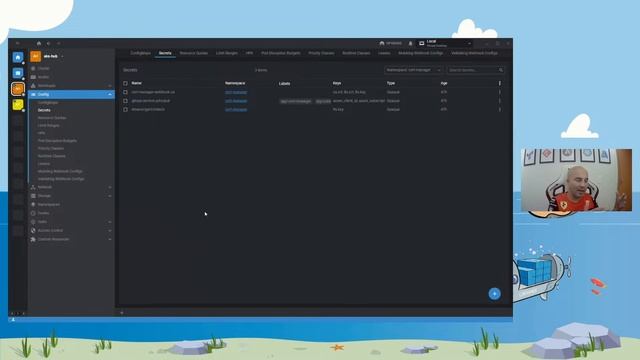The image size is (640, 360).
Task: Open Pod Disruption Budgets in sidebar
Action: pyautogui.click(x=57, y=141)
